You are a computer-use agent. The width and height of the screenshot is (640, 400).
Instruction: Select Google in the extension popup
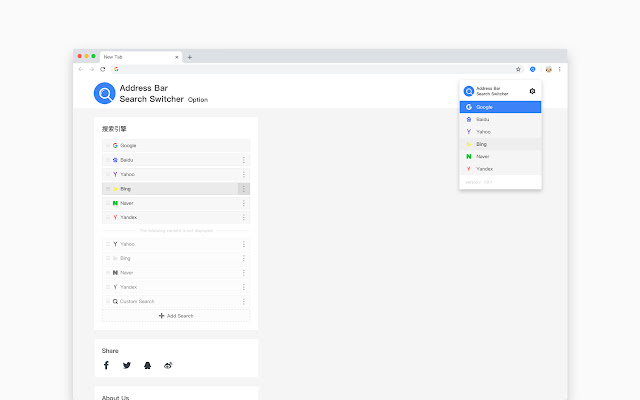click(500, 106)
